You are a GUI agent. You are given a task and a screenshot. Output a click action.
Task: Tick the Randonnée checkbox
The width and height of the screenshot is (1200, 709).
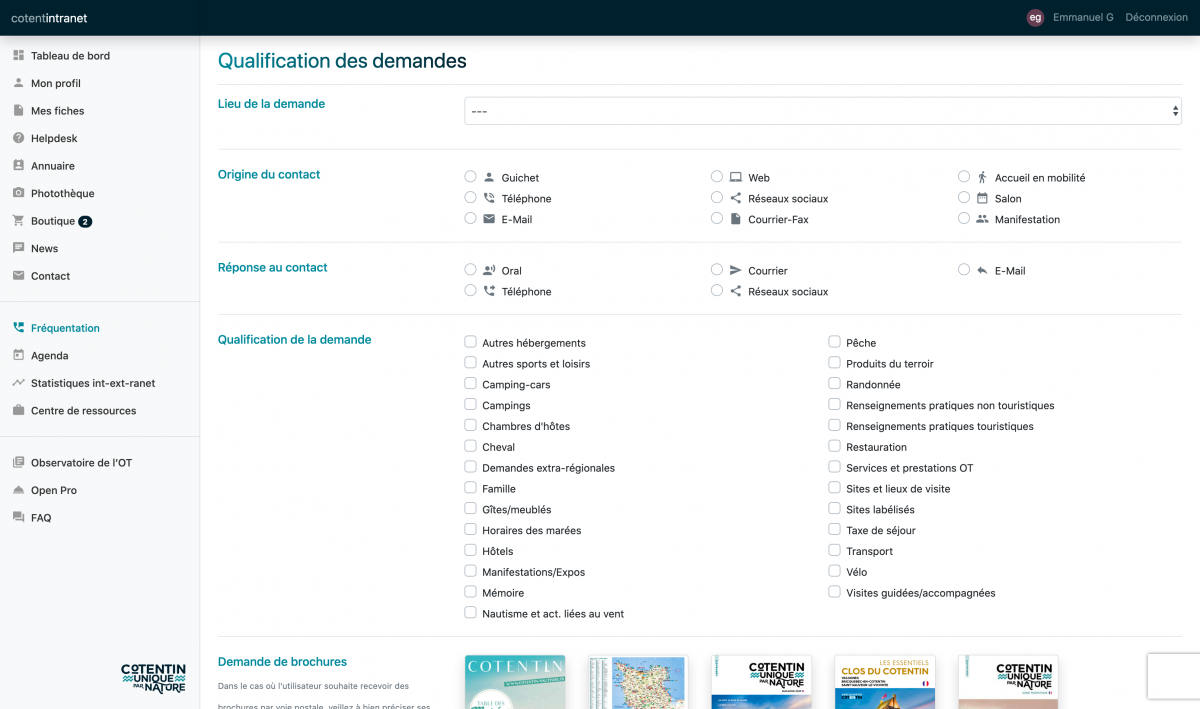coord(835,384)
